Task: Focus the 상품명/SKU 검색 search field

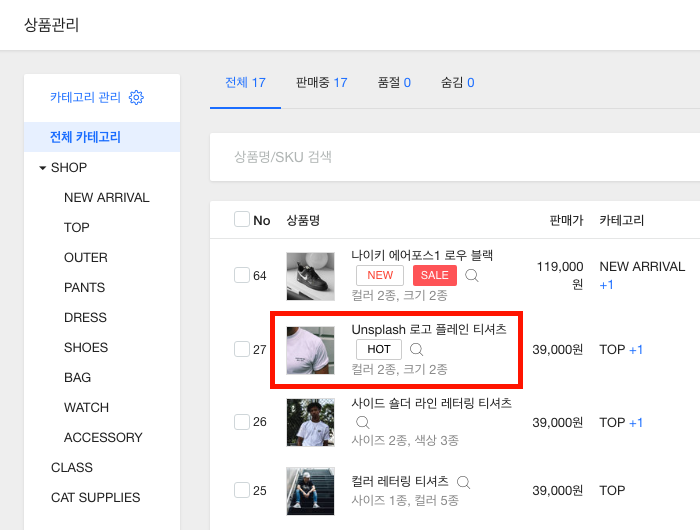Action: pos(455,157)
